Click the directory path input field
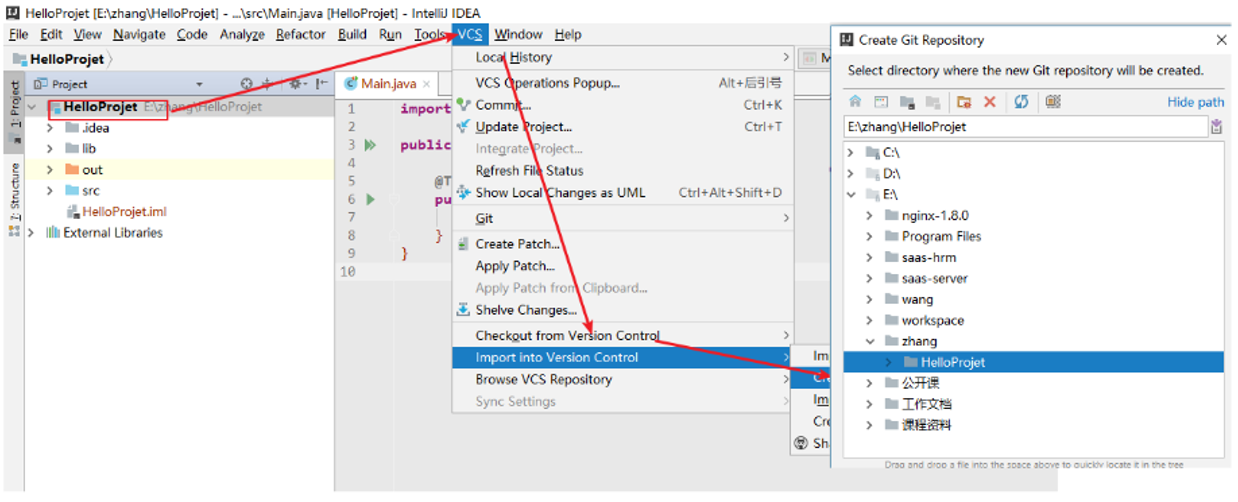This screenshot has height=502, width=1238. click(1025, 127)
